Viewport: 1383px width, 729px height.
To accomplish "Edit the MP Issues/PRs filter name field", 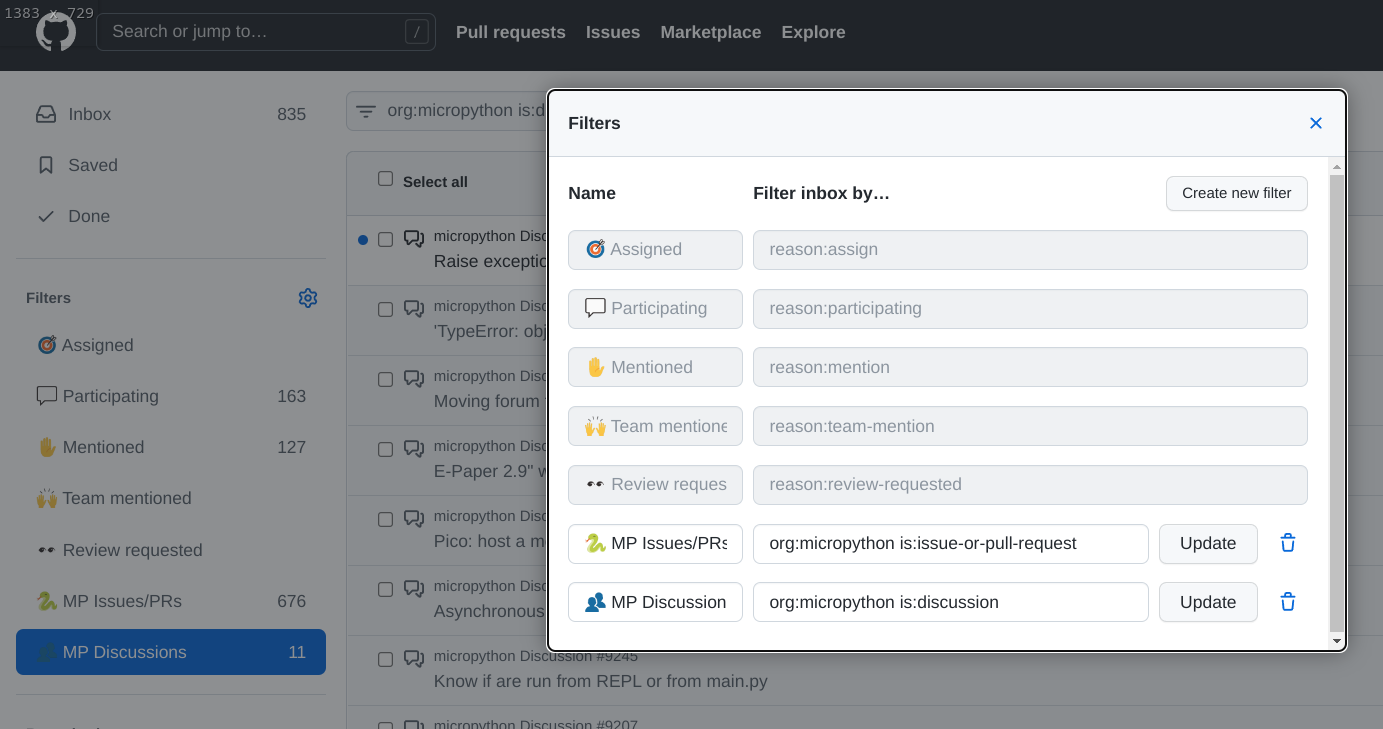I will [x=655, y=543].
